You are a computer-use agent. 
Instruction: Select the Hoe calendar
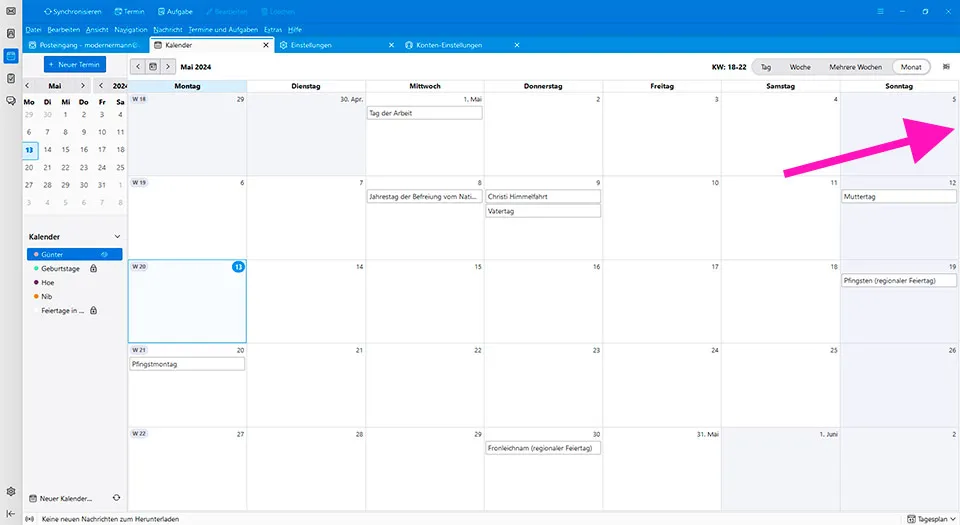48,283
